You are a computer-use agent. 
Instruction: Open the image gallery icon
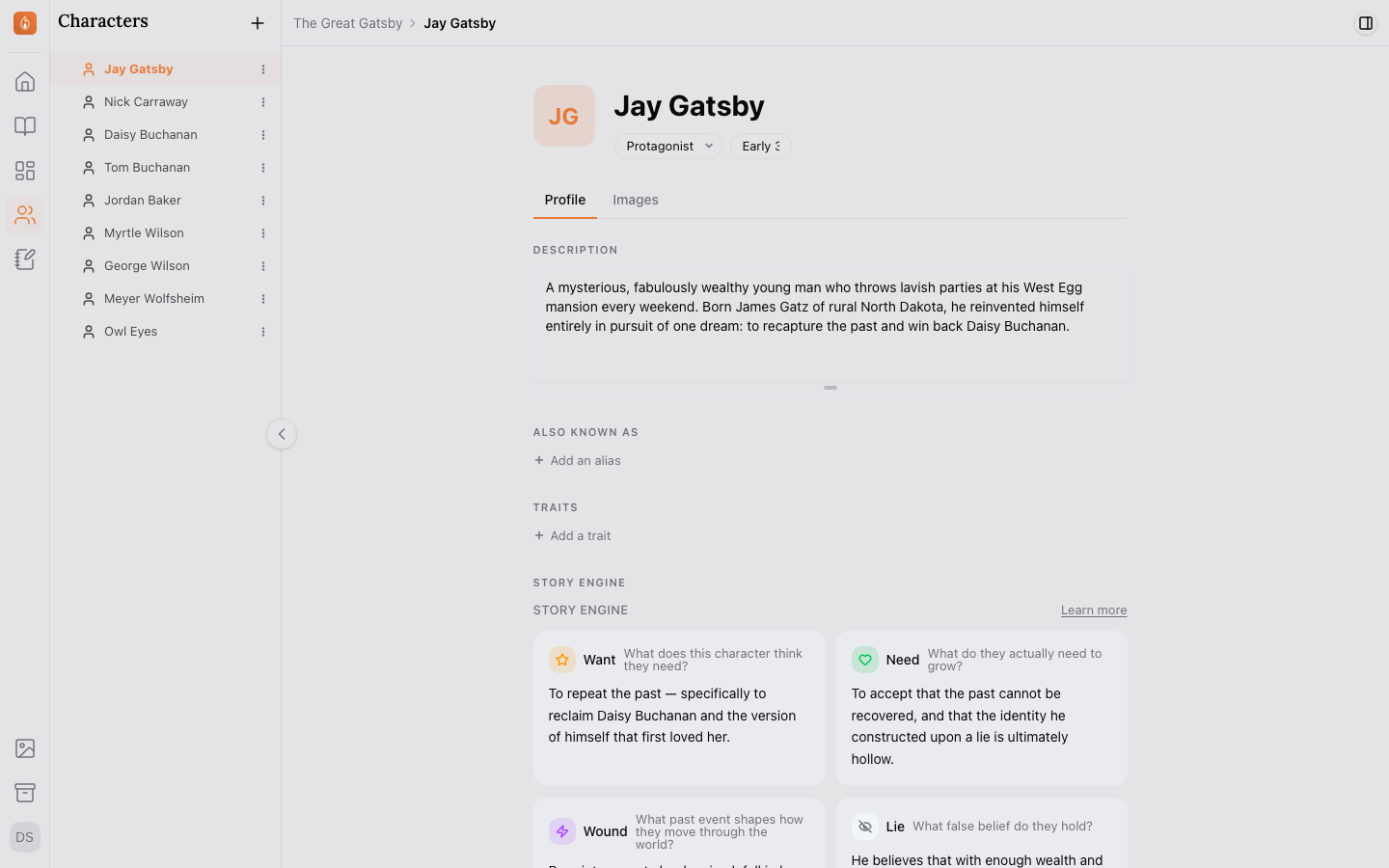[25, 748]
